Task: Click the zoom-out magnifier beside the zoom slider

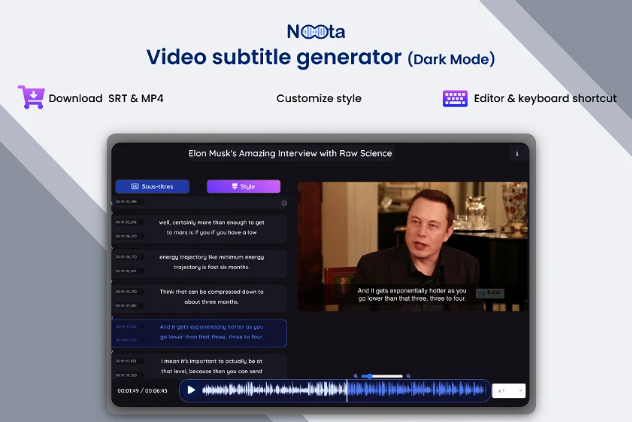Action: point(355,376)
